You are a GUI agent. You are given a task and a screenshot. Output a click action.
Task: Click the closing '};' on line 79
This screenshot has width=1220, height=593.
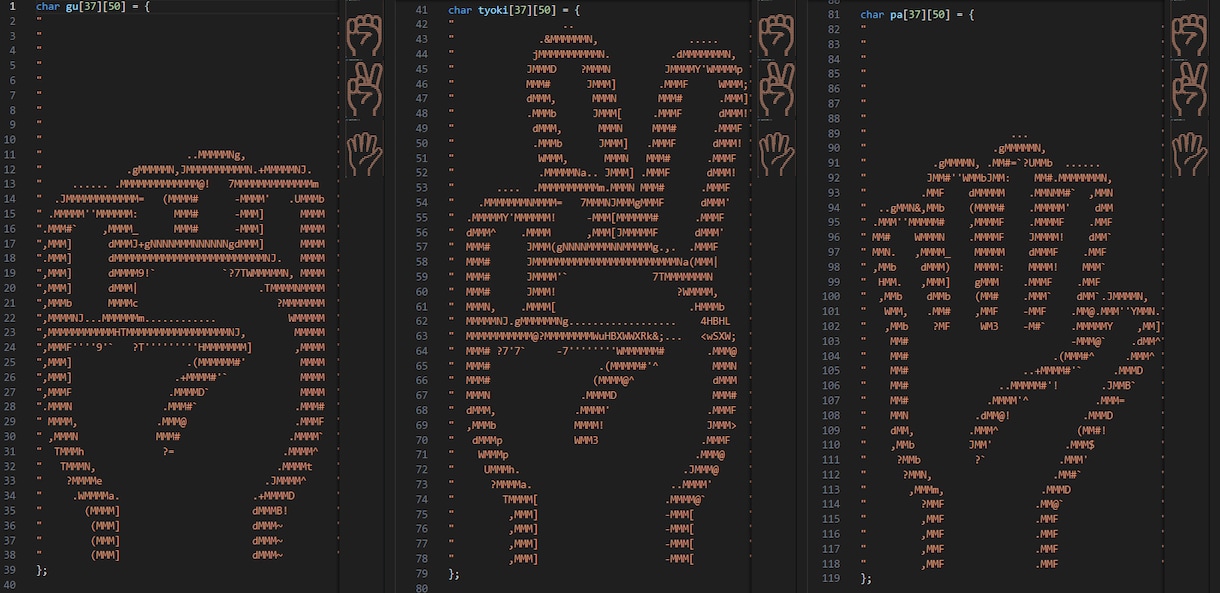454,574
